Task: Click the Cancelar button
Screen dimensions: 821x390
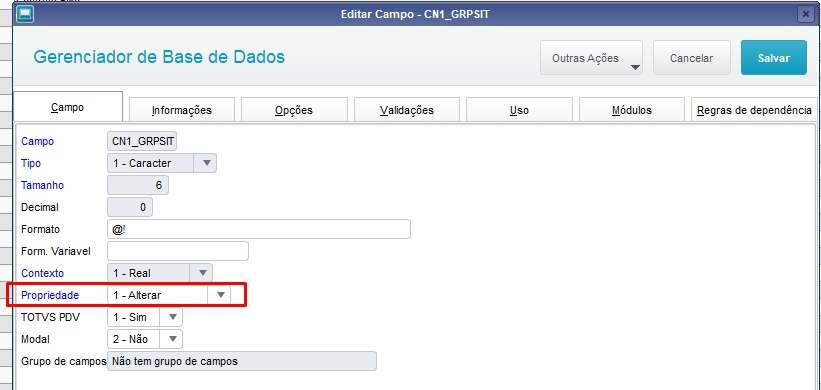Action: pyautogui.click(x=692, y=58)
